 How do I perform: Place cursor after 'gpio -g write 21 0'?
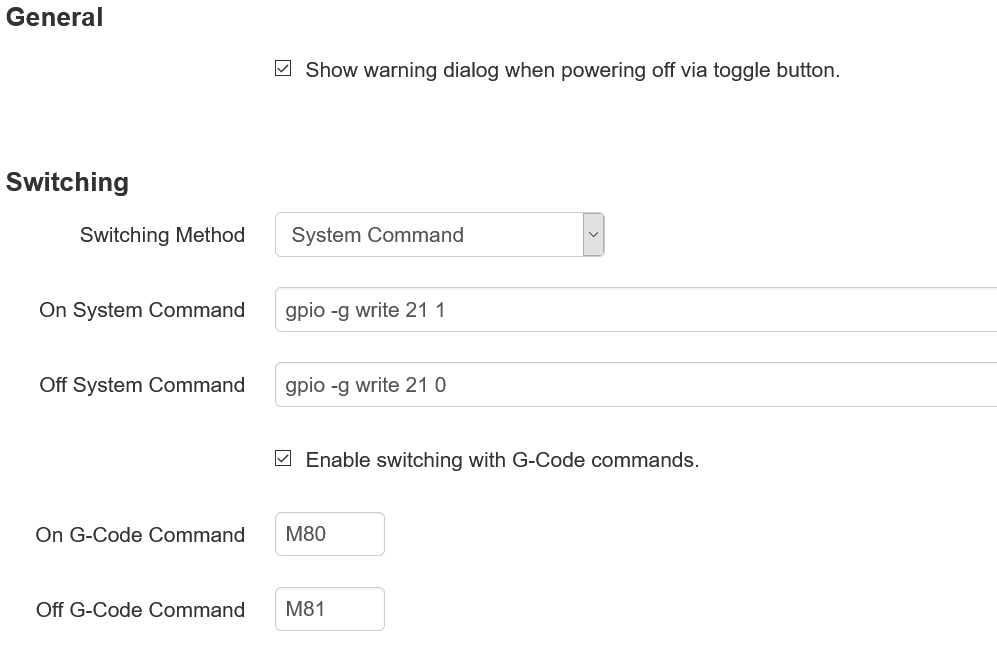click(x=448, y=385)
